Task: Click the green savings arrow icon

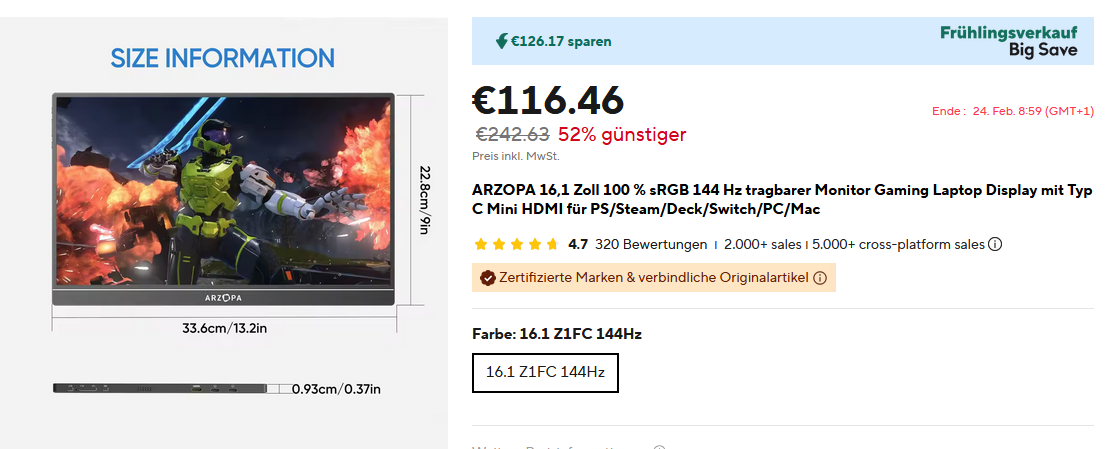Action: click(x=502, y=41)
